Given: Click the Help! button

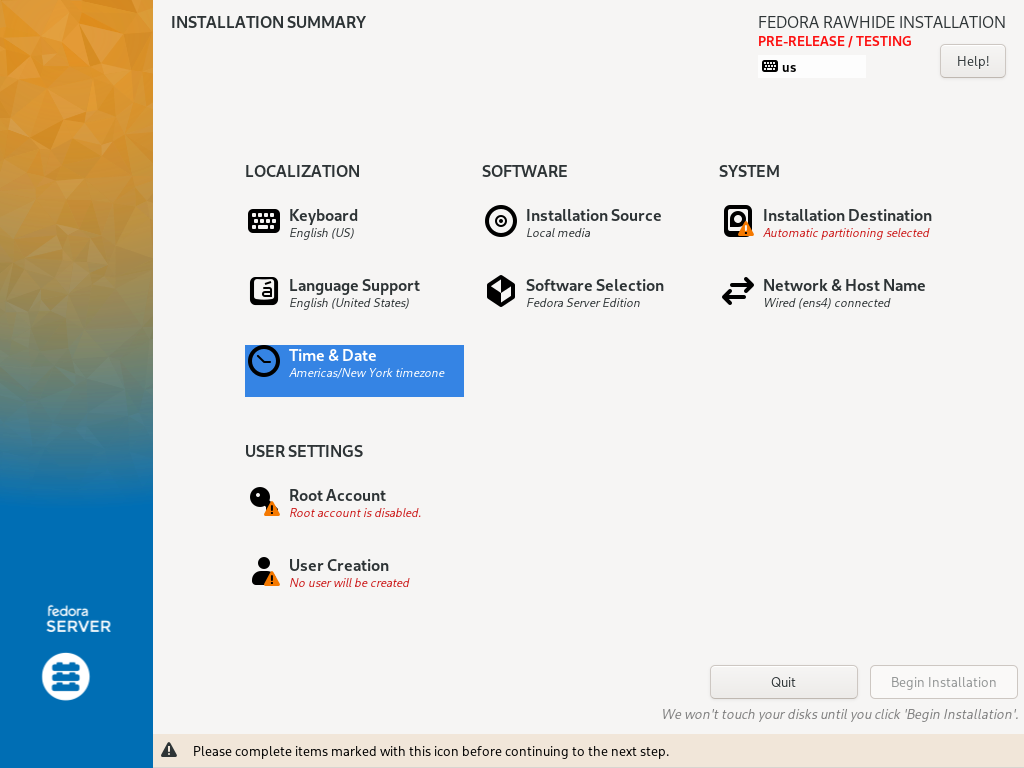Looking at the screenshot, I should [x=972, y=61].
